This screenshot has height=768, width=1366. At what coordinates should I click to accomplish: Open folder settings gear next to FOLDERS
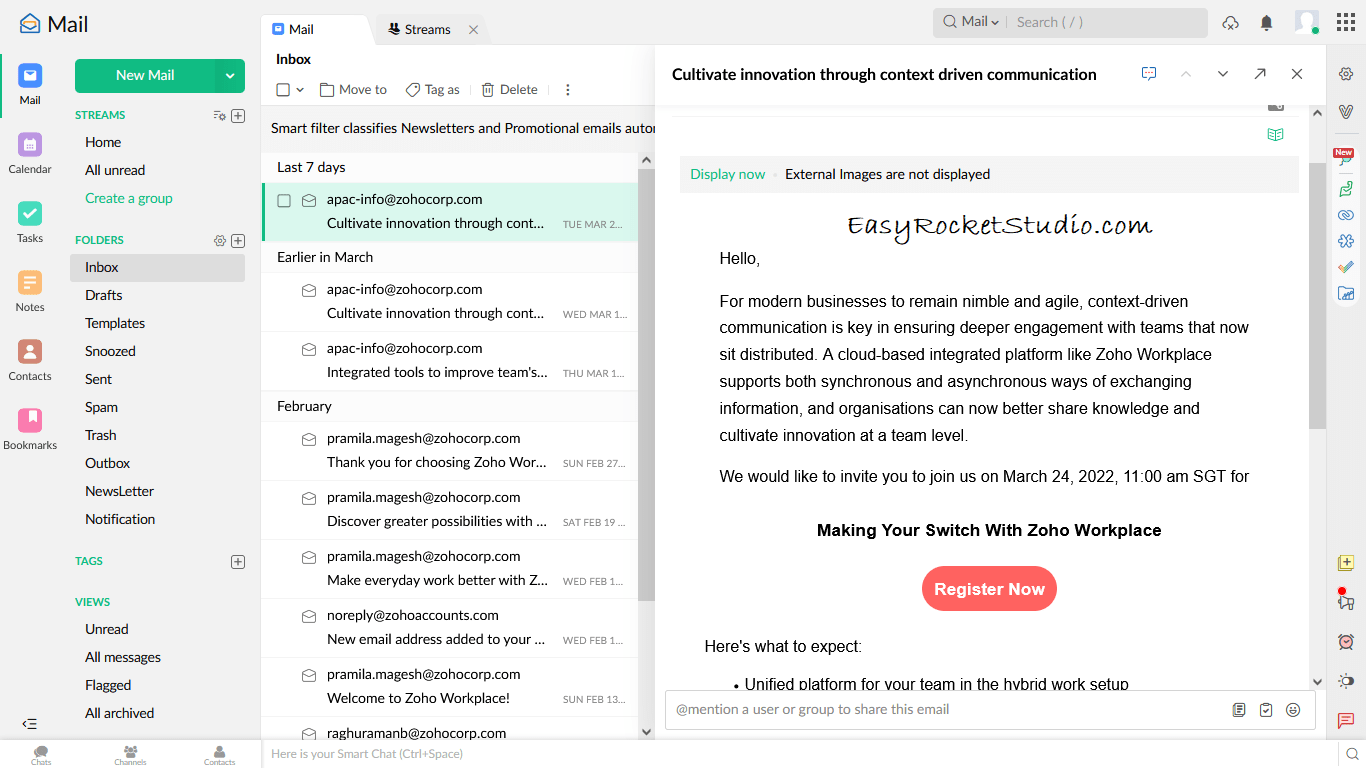(x=220, y=240)
